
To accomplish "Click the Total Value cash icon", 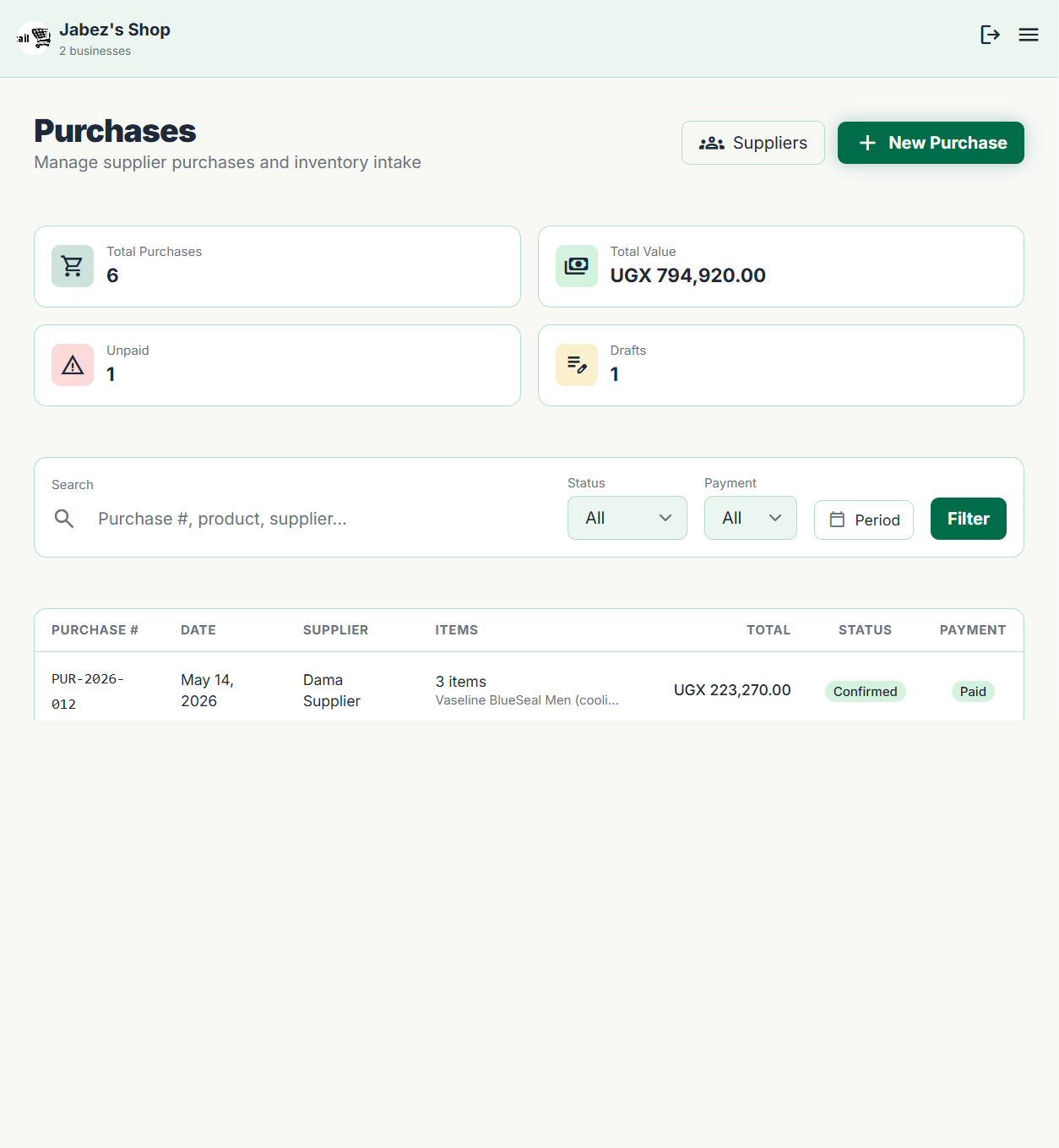I will tap(577, 266).
